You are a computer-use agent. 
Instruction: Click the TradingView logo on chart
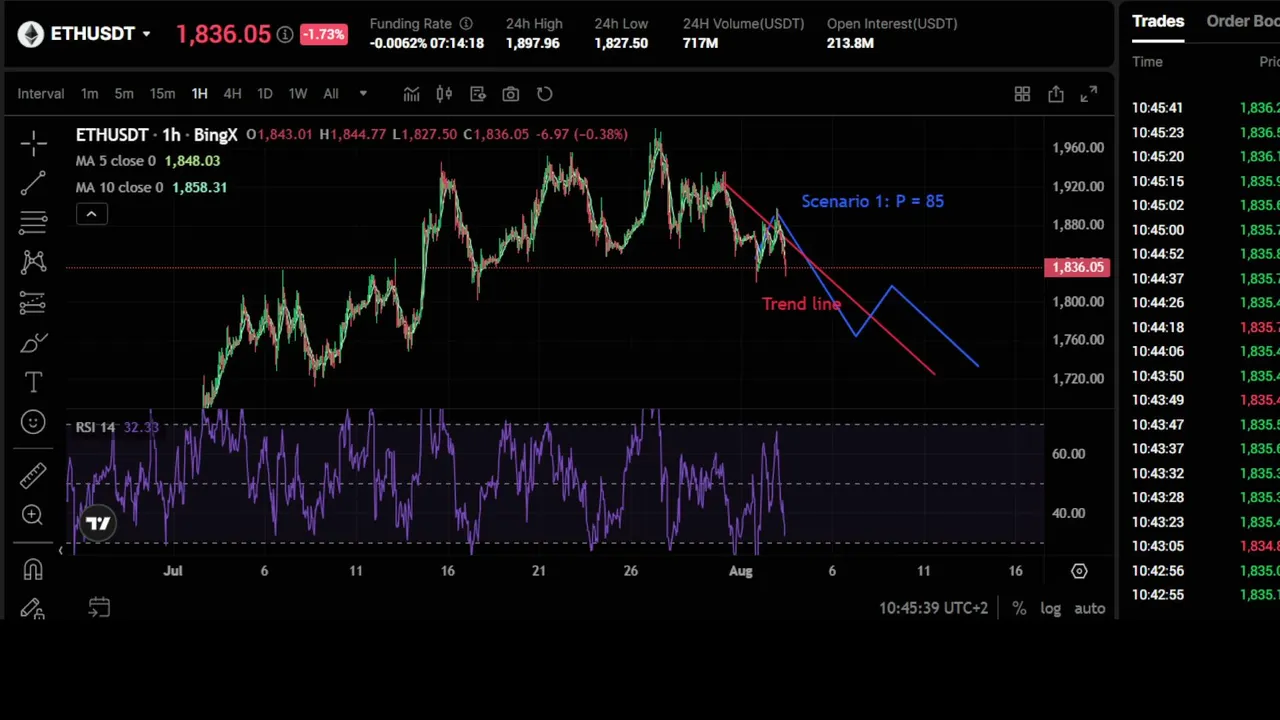(x=98, y=523)
